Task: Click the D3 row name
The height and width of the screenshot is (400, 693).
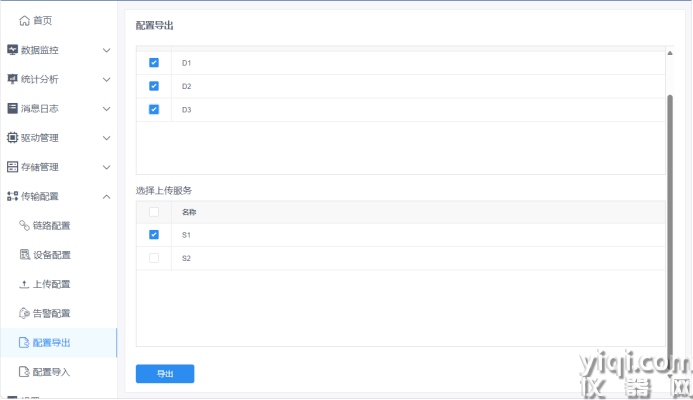Action: [x=187, y=110]
